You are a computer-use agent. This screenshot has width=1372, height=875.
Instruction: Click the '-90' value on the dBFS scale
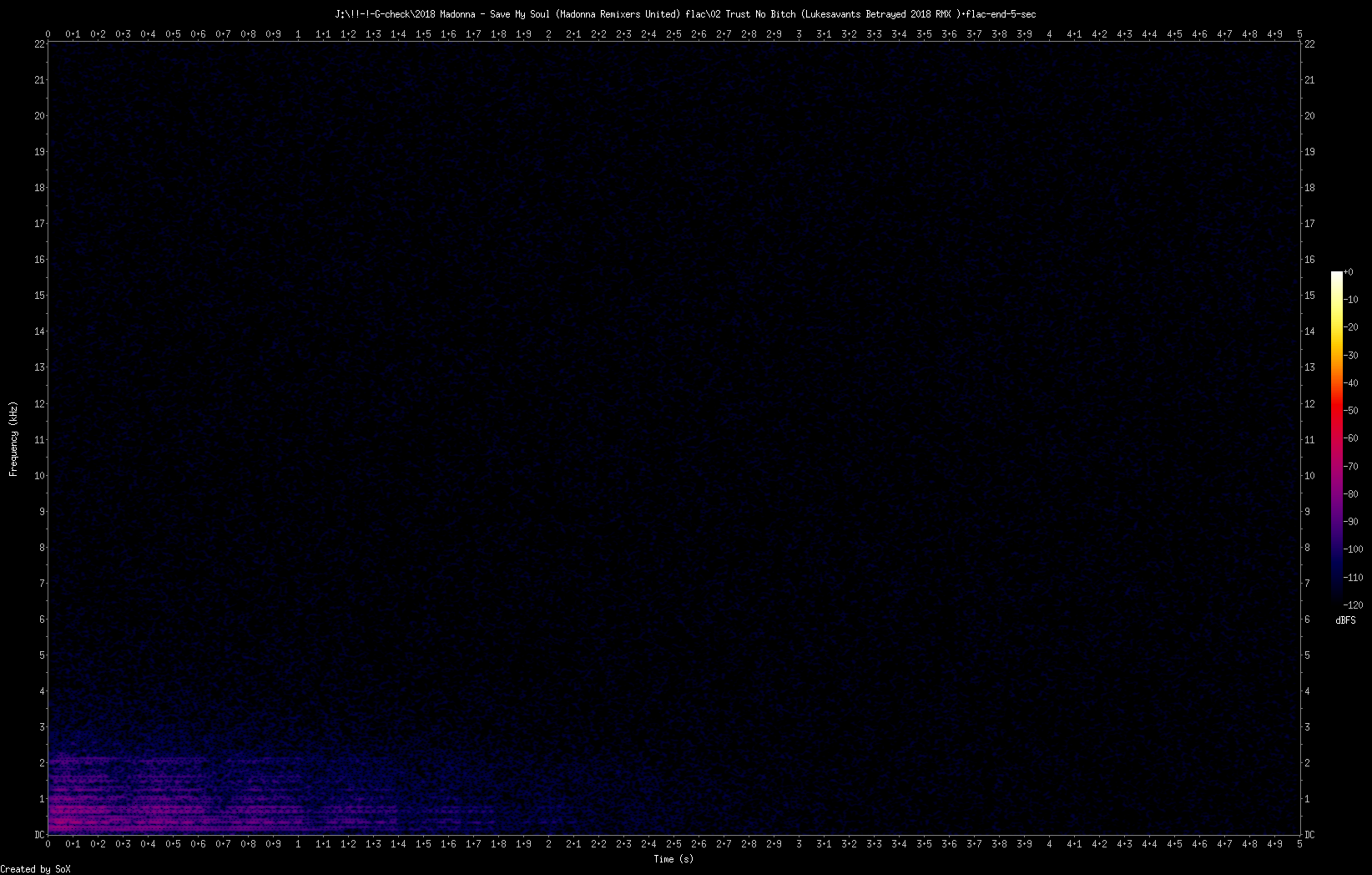coord(1351,522)
